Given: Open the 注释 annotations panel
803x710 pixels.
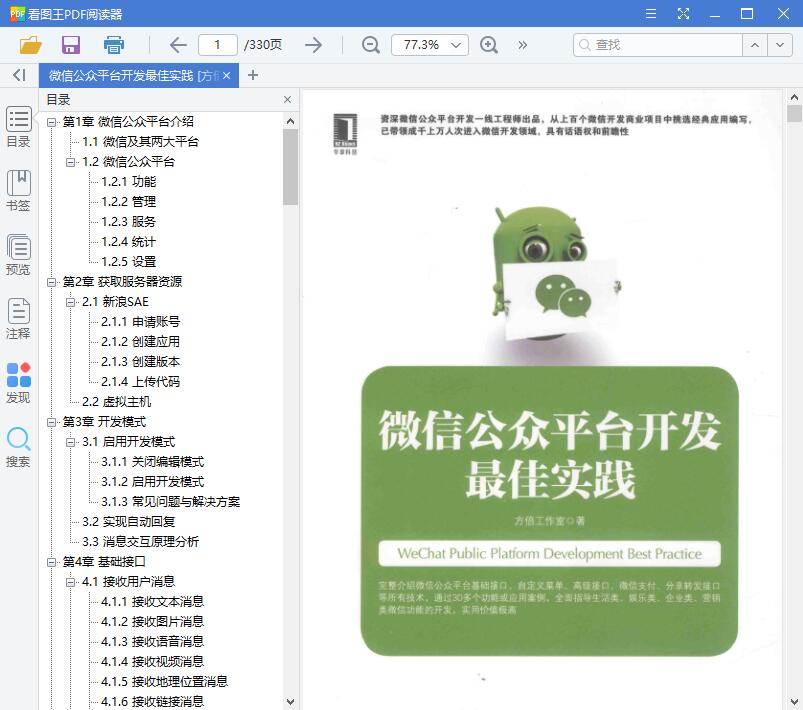Looking at the screenshot, I should 18,319.
